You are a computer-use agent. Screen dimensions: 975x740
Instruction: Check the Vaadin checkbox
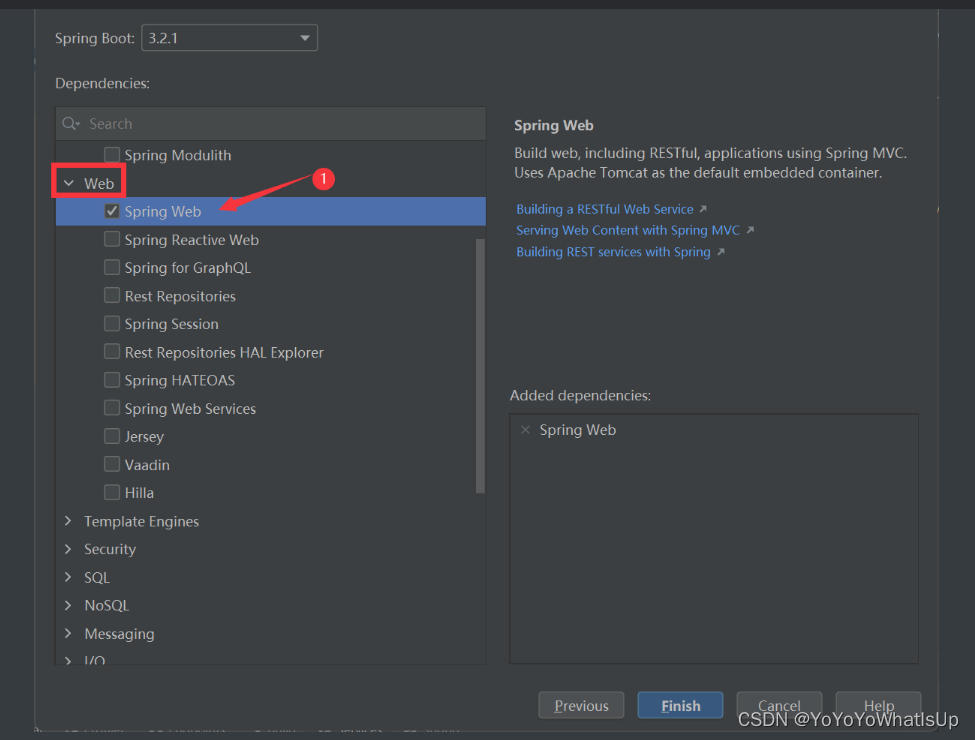112,465
